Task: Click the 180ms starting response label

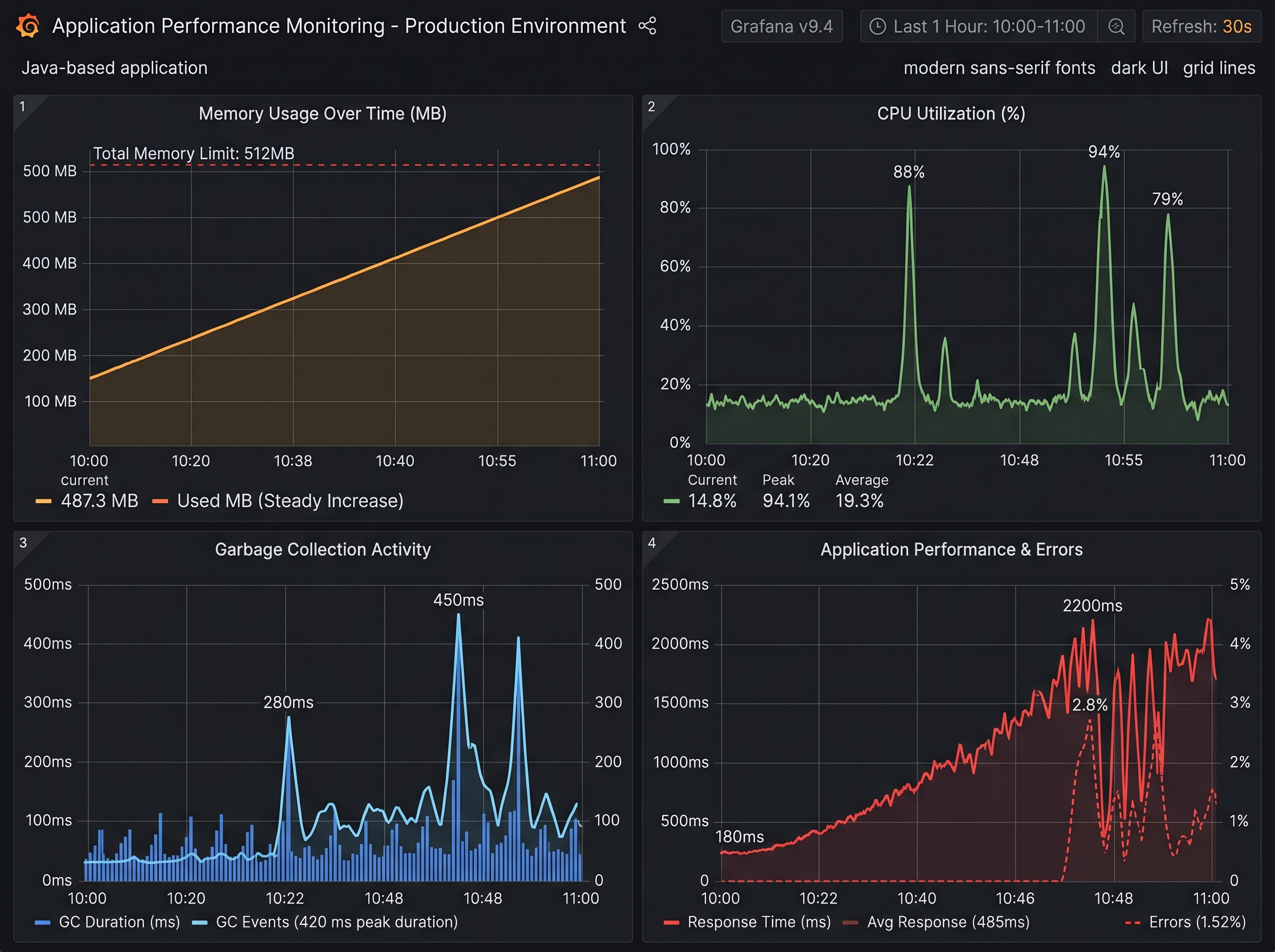Action: pyautogui.click(x=739, y=837)
